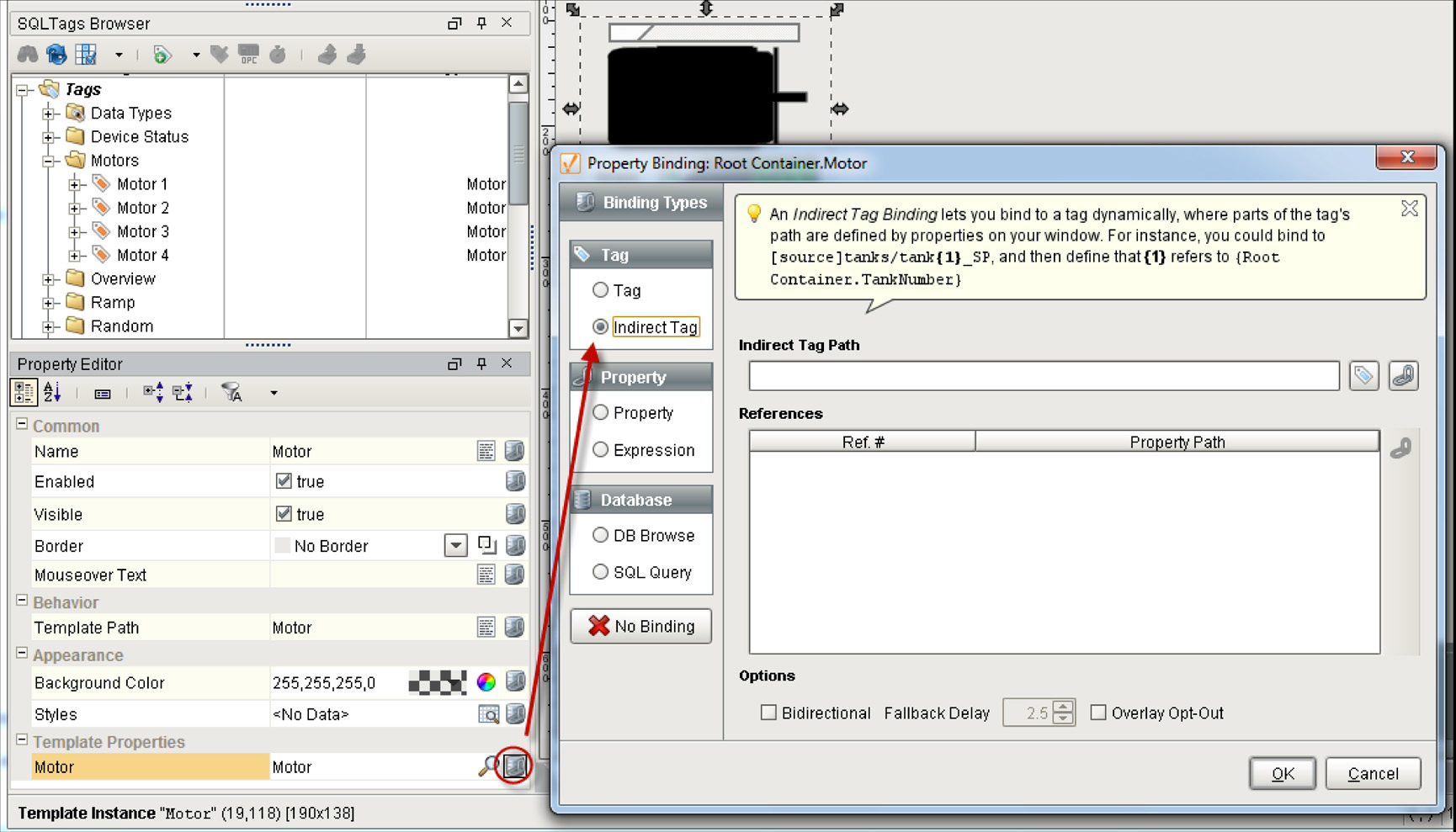Click the tag browse icon beside Indirect Tag Path
The image size is (1456, 832).
[1363, 375]
